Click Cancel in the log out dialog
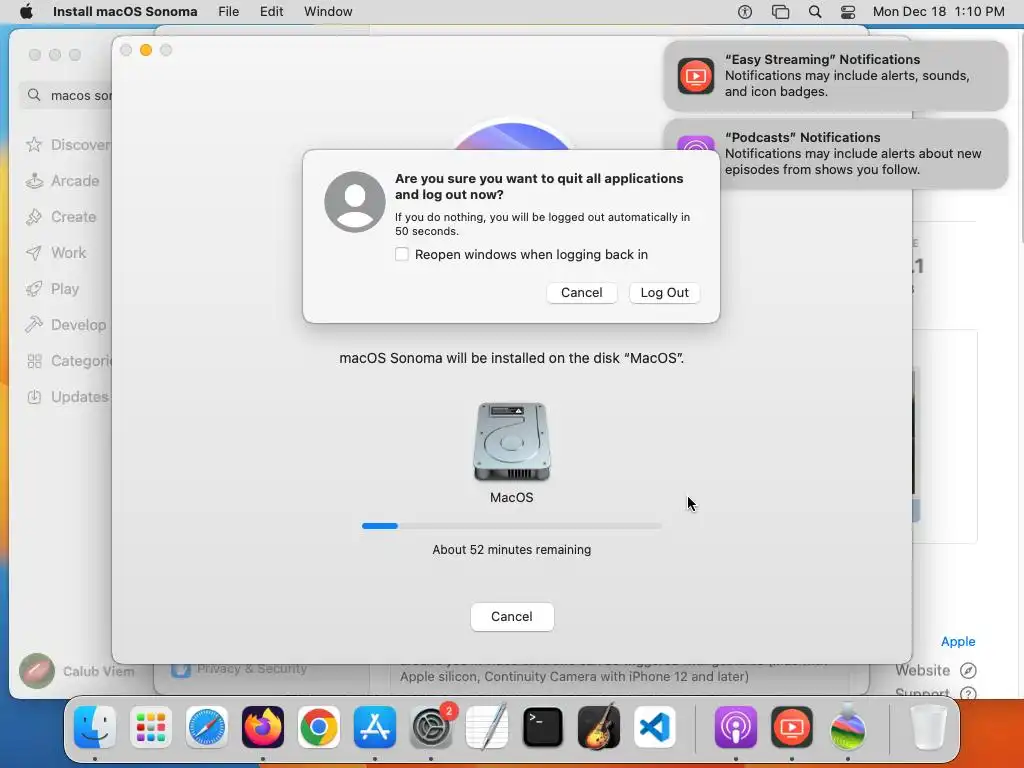Screen dimensions: 1024x768 (x=581, y=293)
